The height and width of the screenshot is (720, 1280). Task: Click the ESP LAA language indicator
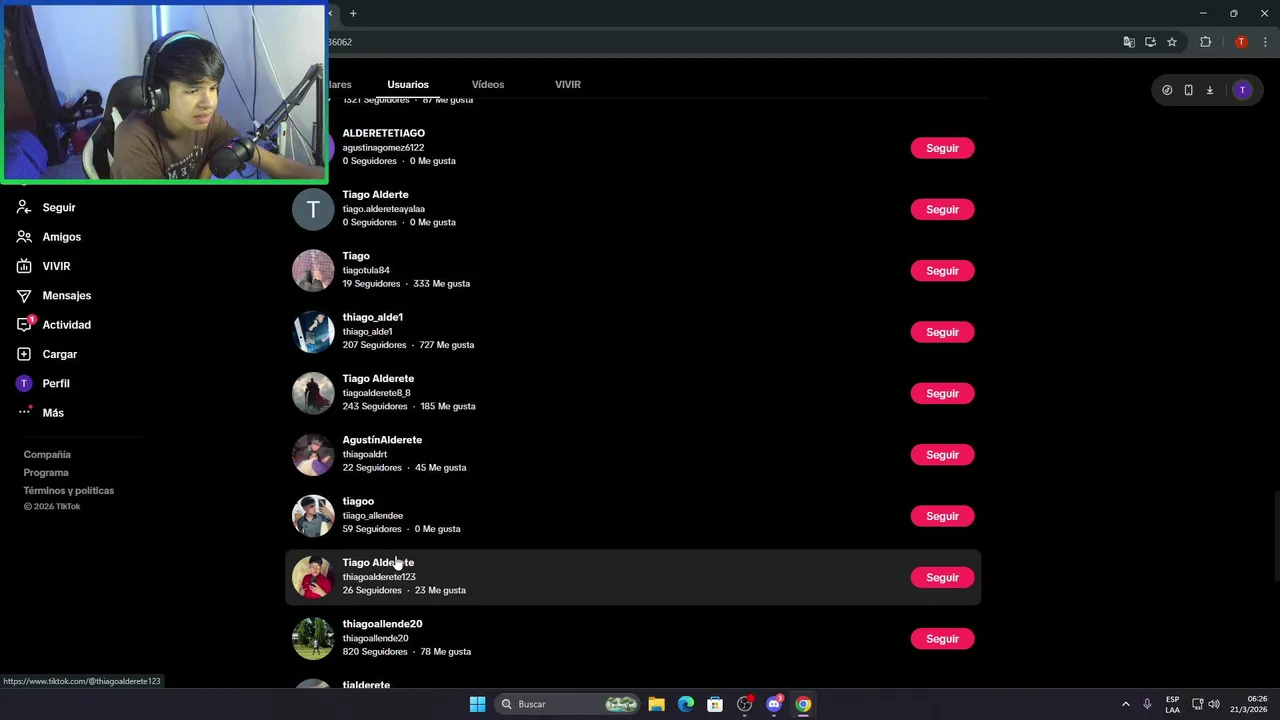(x=1172, y=704)
